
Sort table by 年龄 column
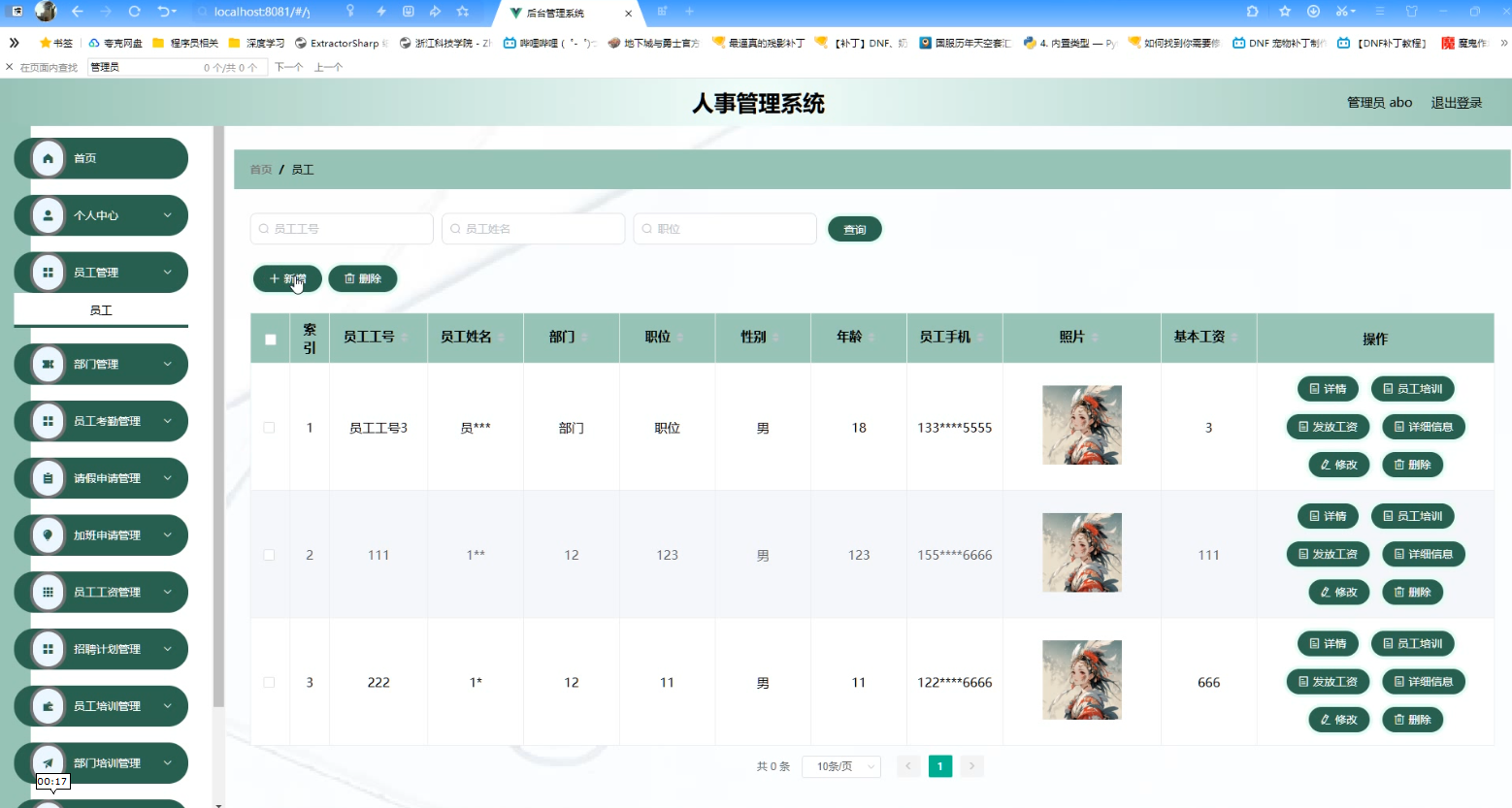point(871,338)
